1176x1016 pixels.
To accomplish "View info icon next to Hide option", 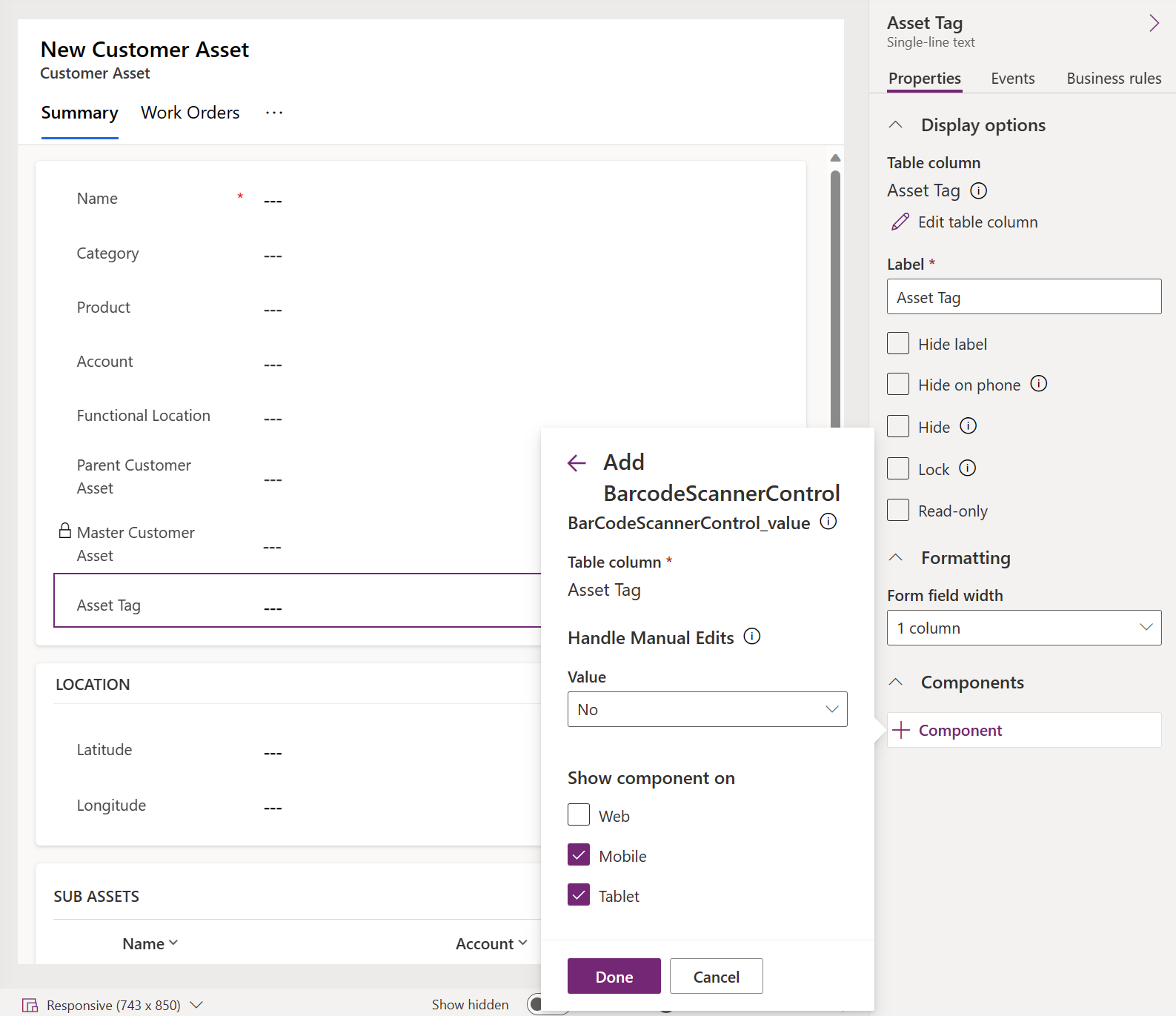I will (x=969, y=426).
